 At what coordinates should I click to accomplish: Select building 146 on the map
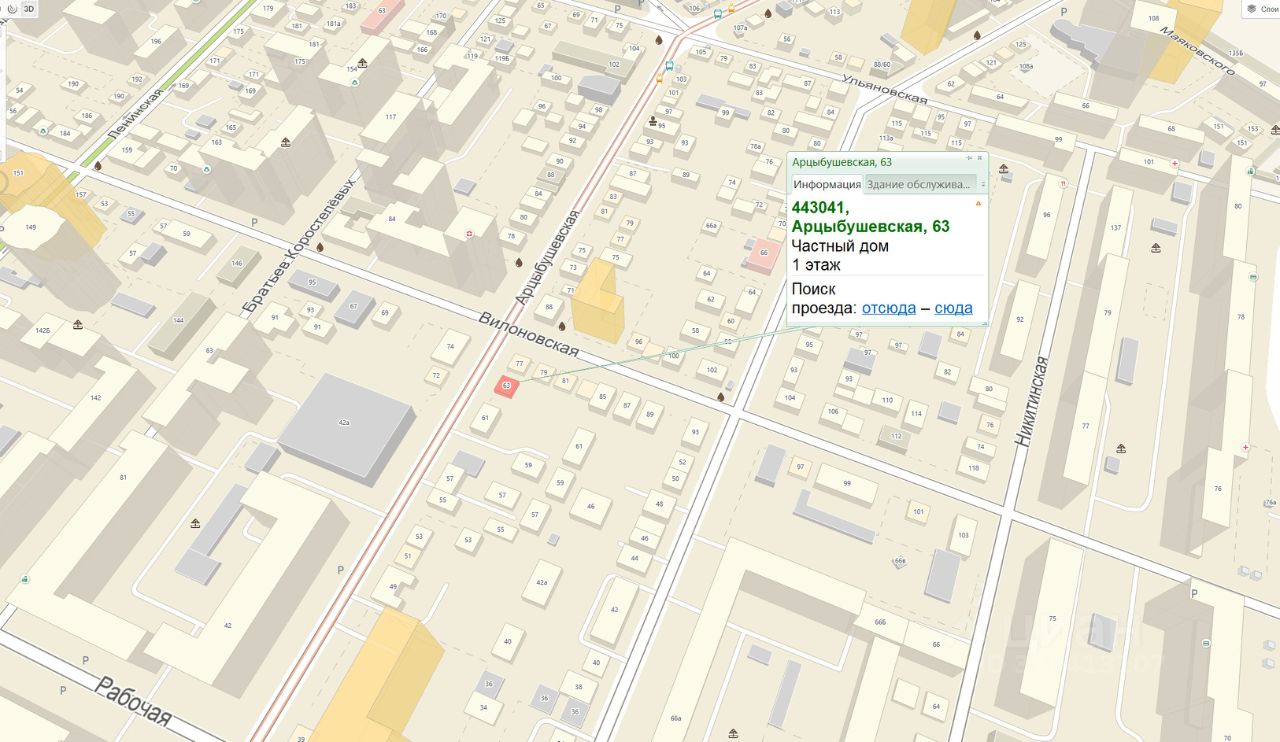(x=239, y=266)
